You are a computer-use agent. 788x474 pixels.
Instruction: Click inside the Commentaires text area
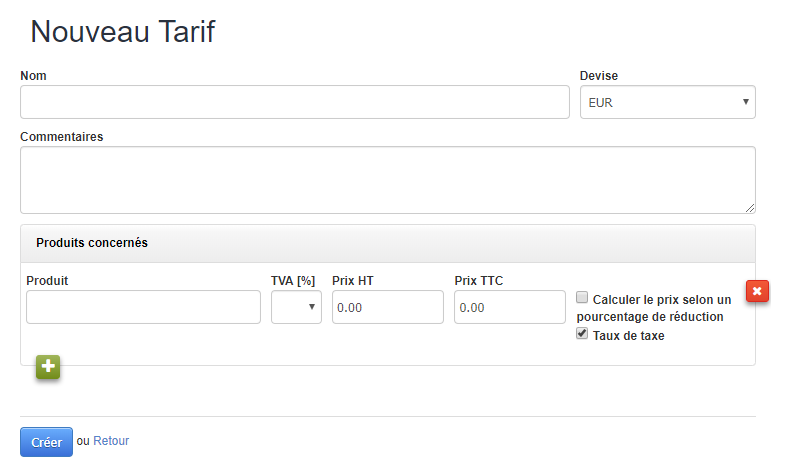pos(387,180)
